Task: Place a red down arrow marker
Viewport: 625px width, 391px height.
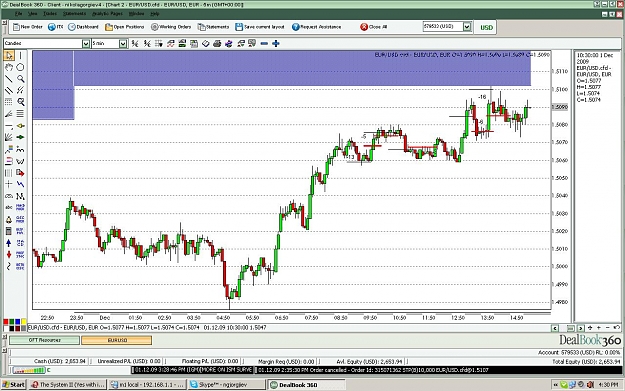Action: [9, 254]
